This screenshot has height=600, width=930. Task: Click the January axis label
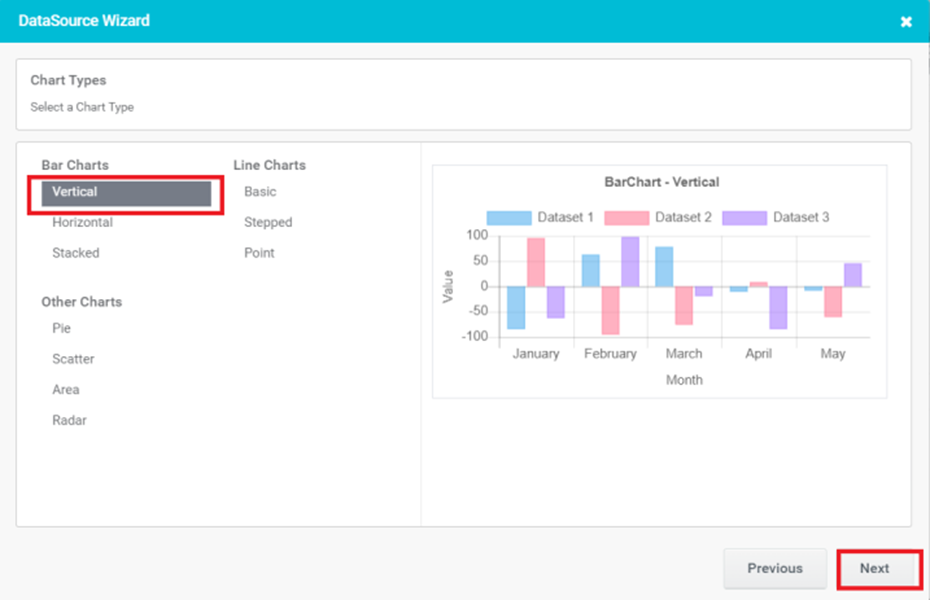point(536,354)
